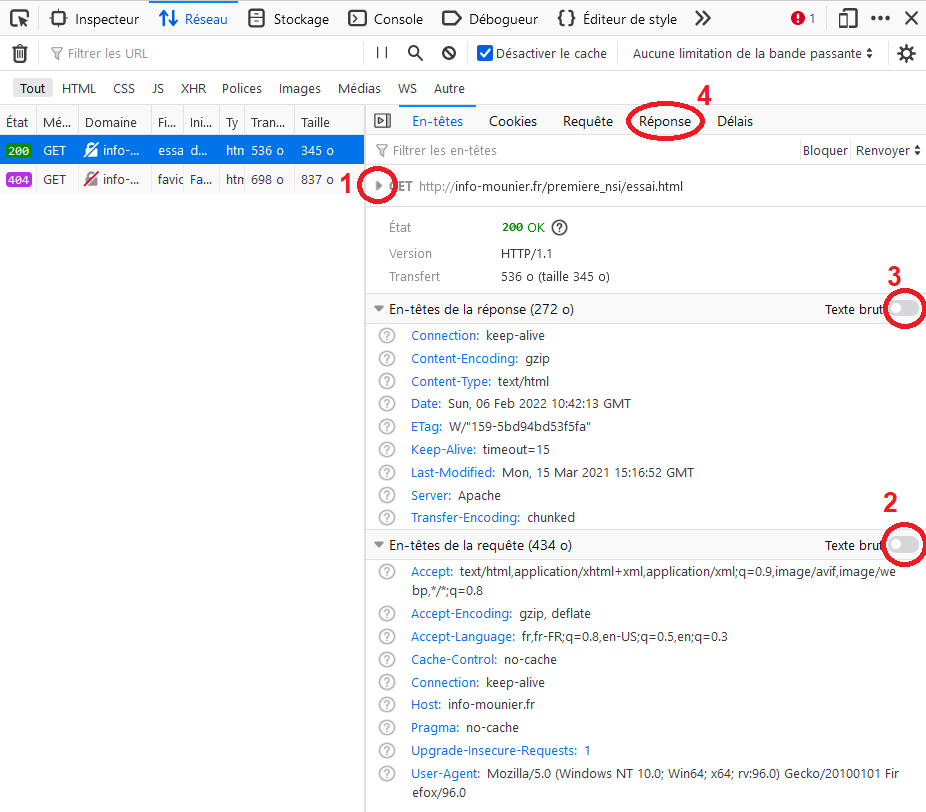Open bandwidth throttling dropdown

coord(752,53)
